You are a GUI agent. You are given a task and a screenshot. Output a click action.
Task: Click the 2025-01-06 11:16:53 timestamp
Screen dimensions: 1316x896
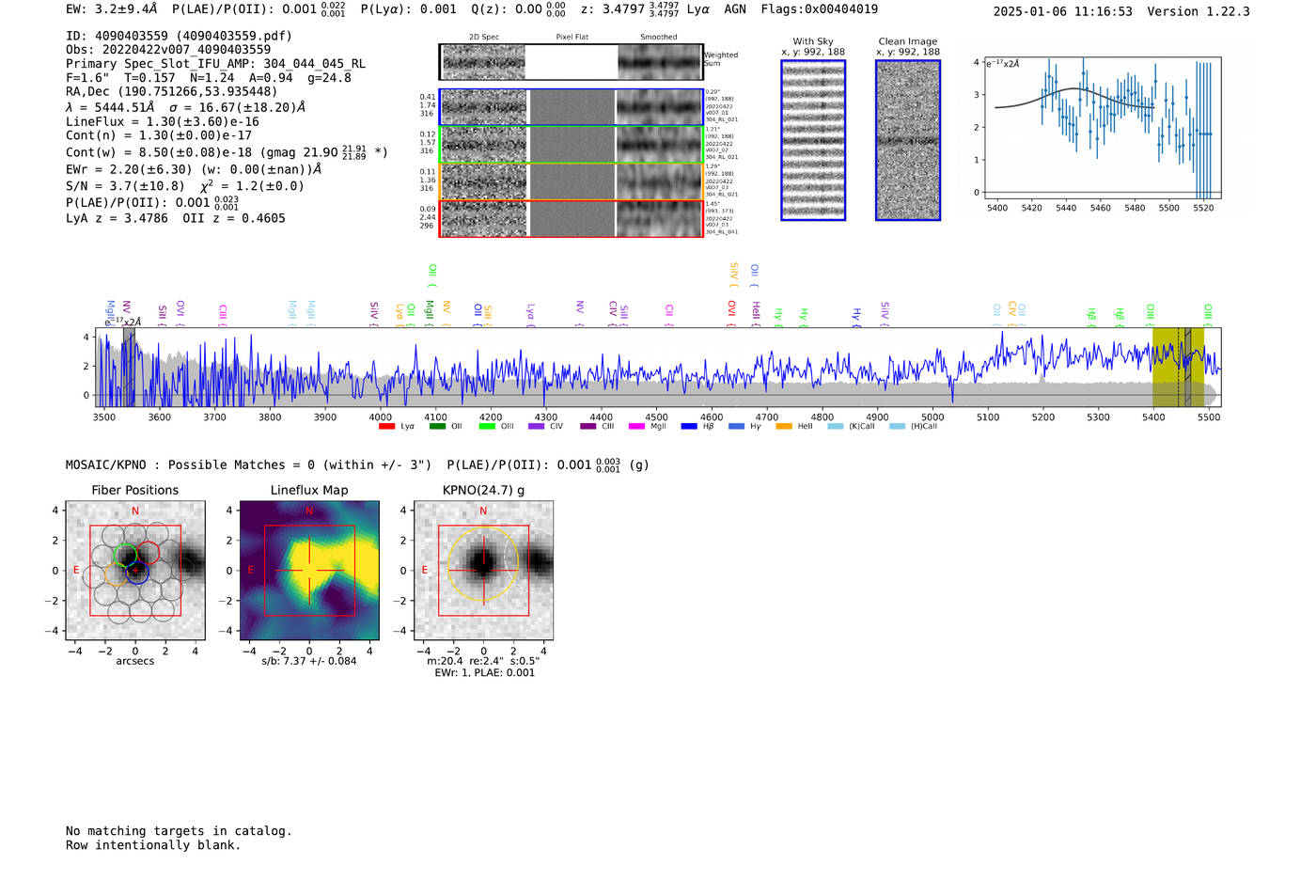pos(1063,11)
